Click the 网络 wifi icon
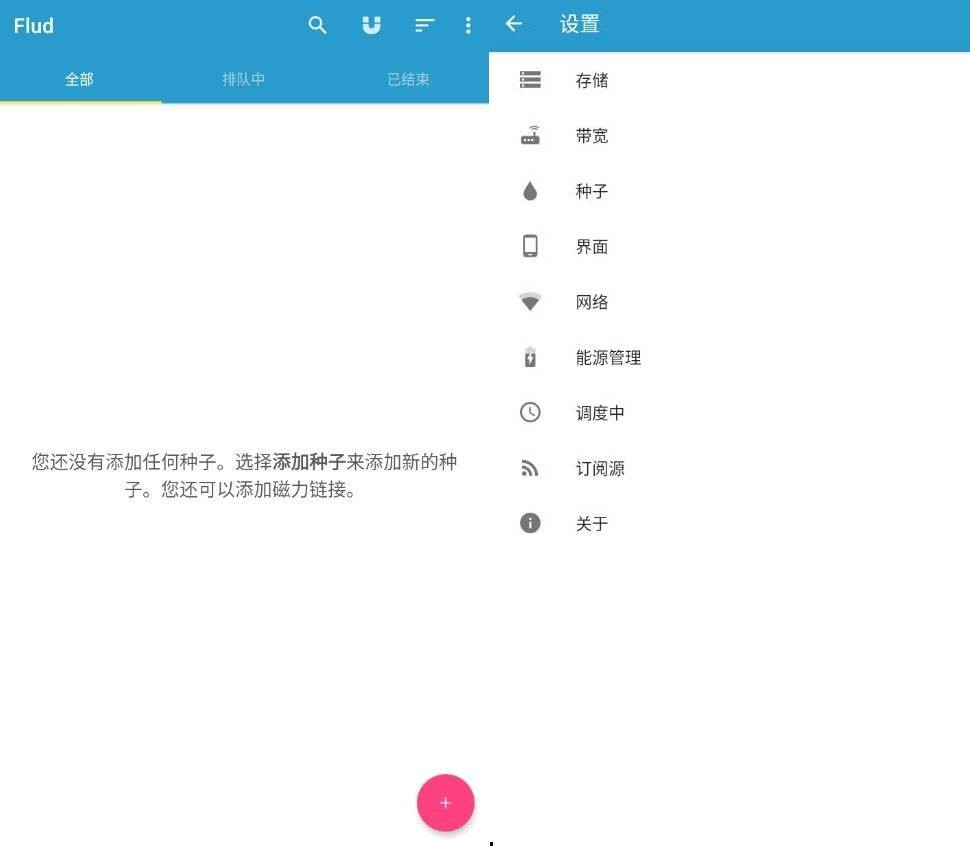This screenshot has width=970, height=846. [530, 302]
